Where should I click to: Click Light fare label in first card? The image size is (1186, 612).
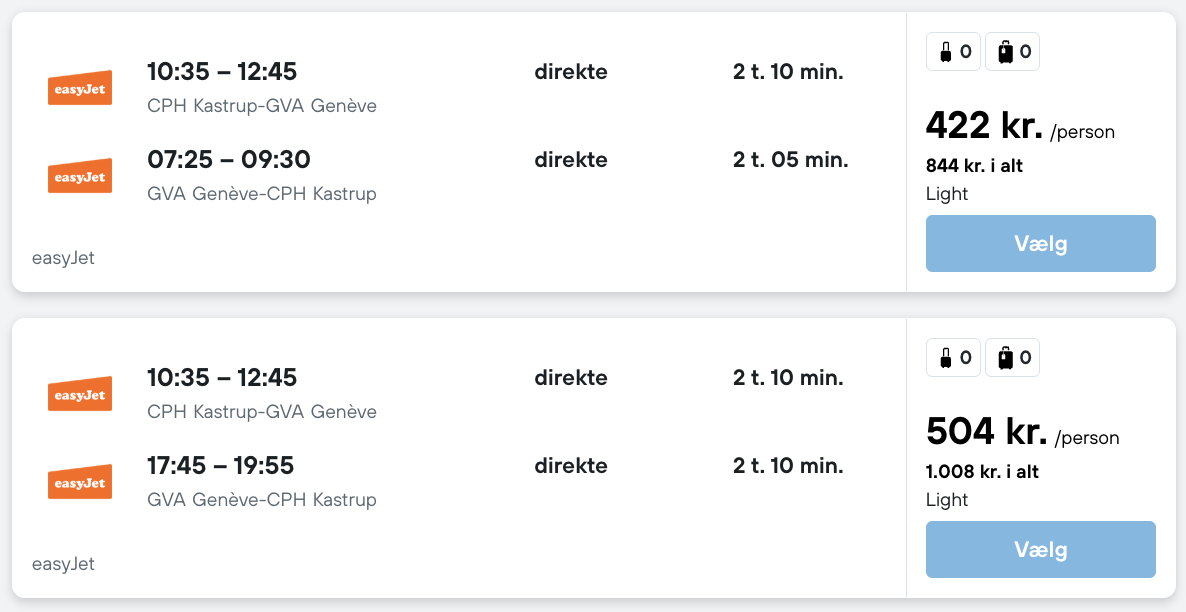tap(947, 194)
